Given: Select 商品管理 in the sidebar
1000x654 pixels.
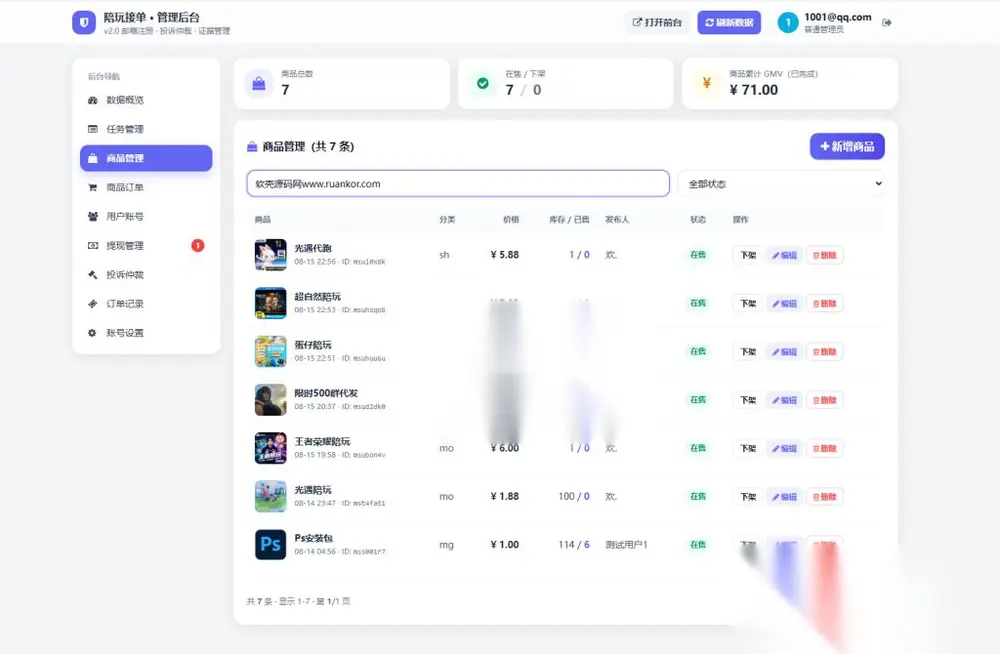Looking at the screenshot, I should pyautogui.click(x=146, y=158).
